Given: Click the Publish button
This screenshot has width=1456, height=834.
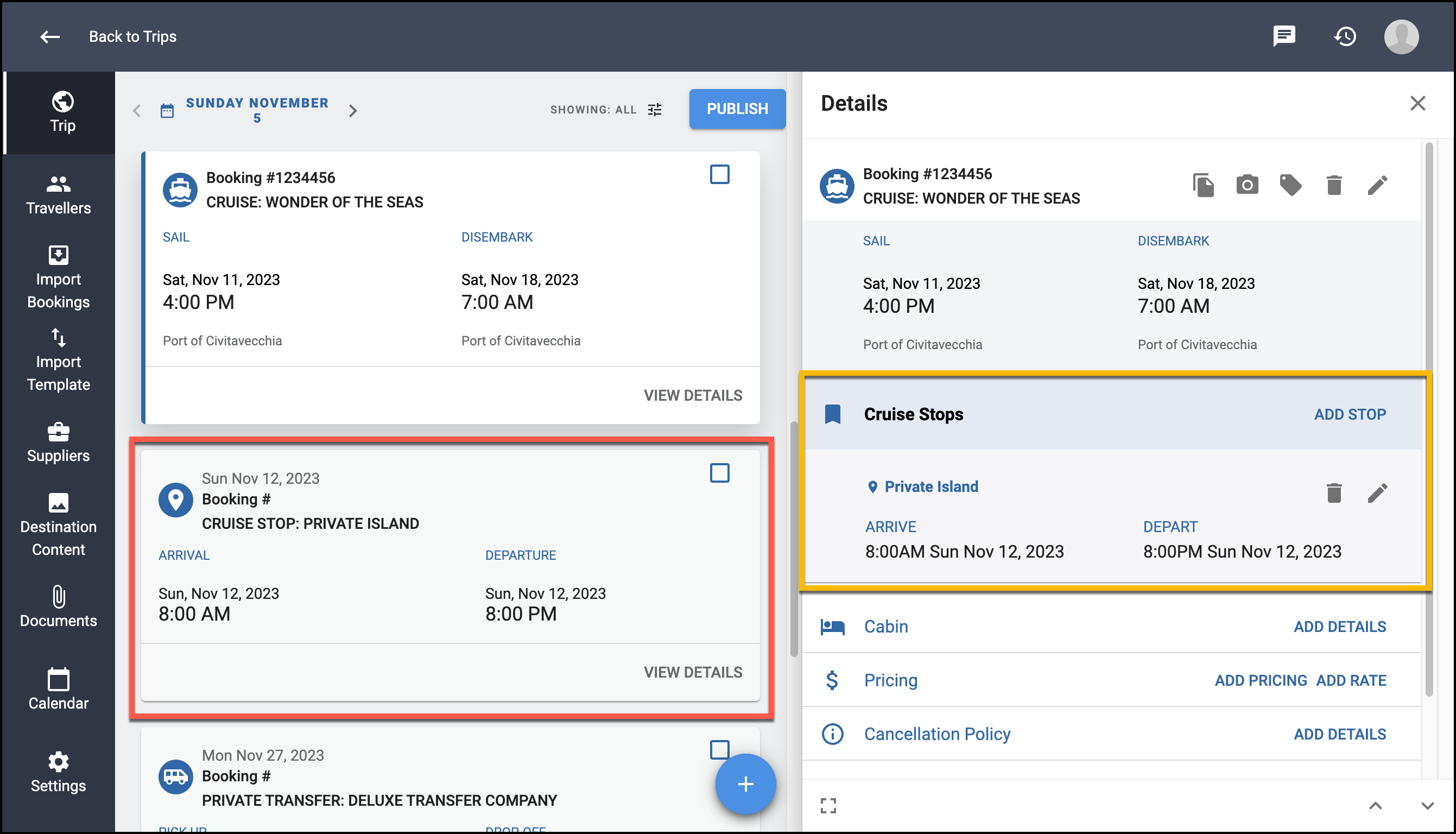Looking at the screenshot, I should pyautogui.click(x=737, y=109).
